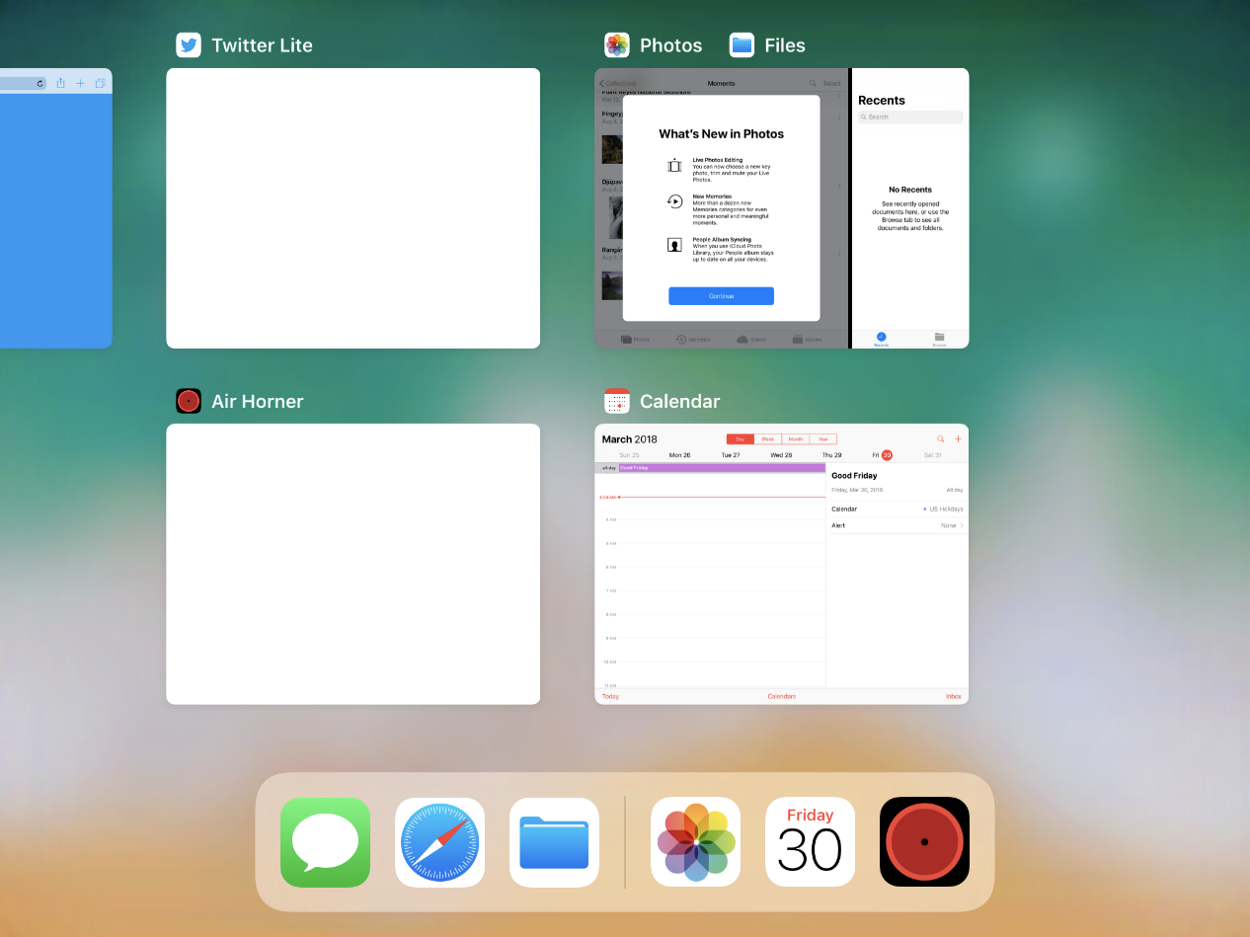
Task: Select the Year view in Calendar card
Action: click(823, 439)
